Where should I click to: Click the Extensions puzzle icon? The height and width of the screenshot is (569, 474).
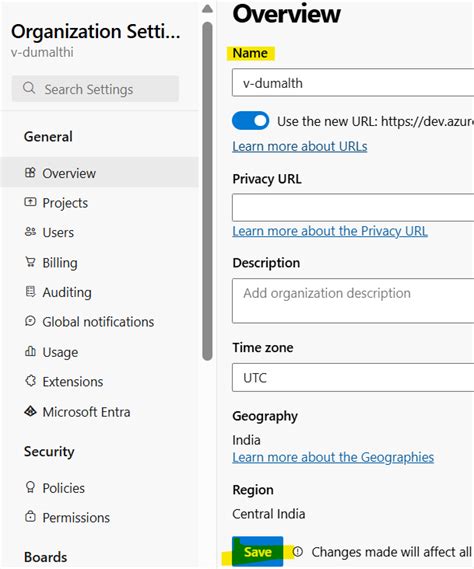30,381
